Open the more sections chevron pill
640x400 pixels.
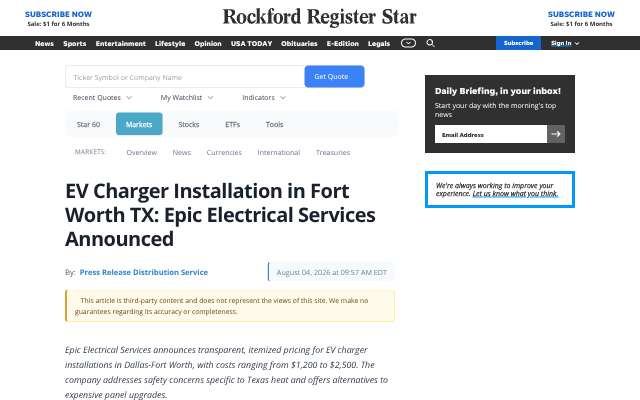(x=408, y=43)
